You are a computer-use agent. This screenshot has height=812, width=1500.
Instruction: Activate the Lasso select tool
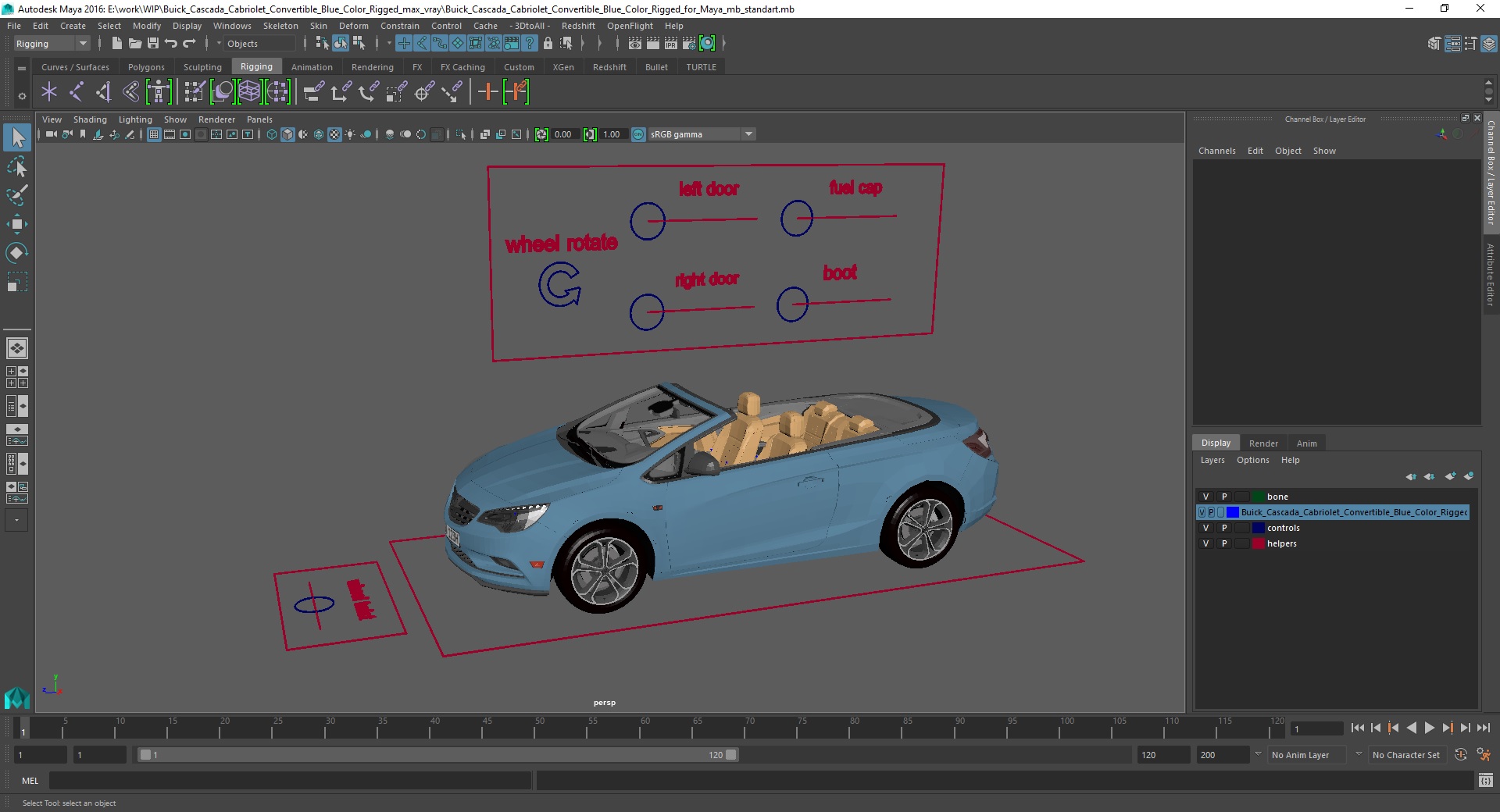click(x=17, y=167)
